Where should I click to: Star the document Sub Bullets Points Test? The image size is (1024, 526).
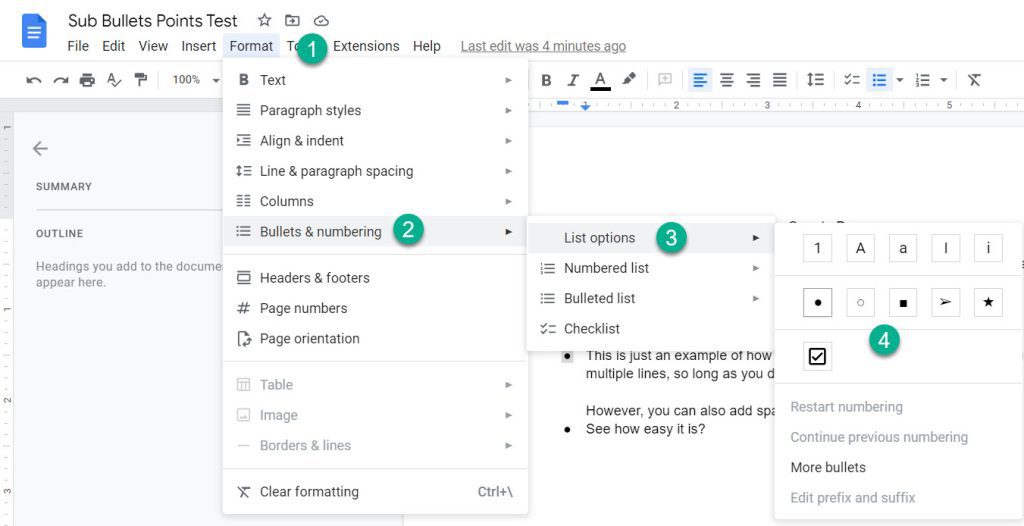264,20
